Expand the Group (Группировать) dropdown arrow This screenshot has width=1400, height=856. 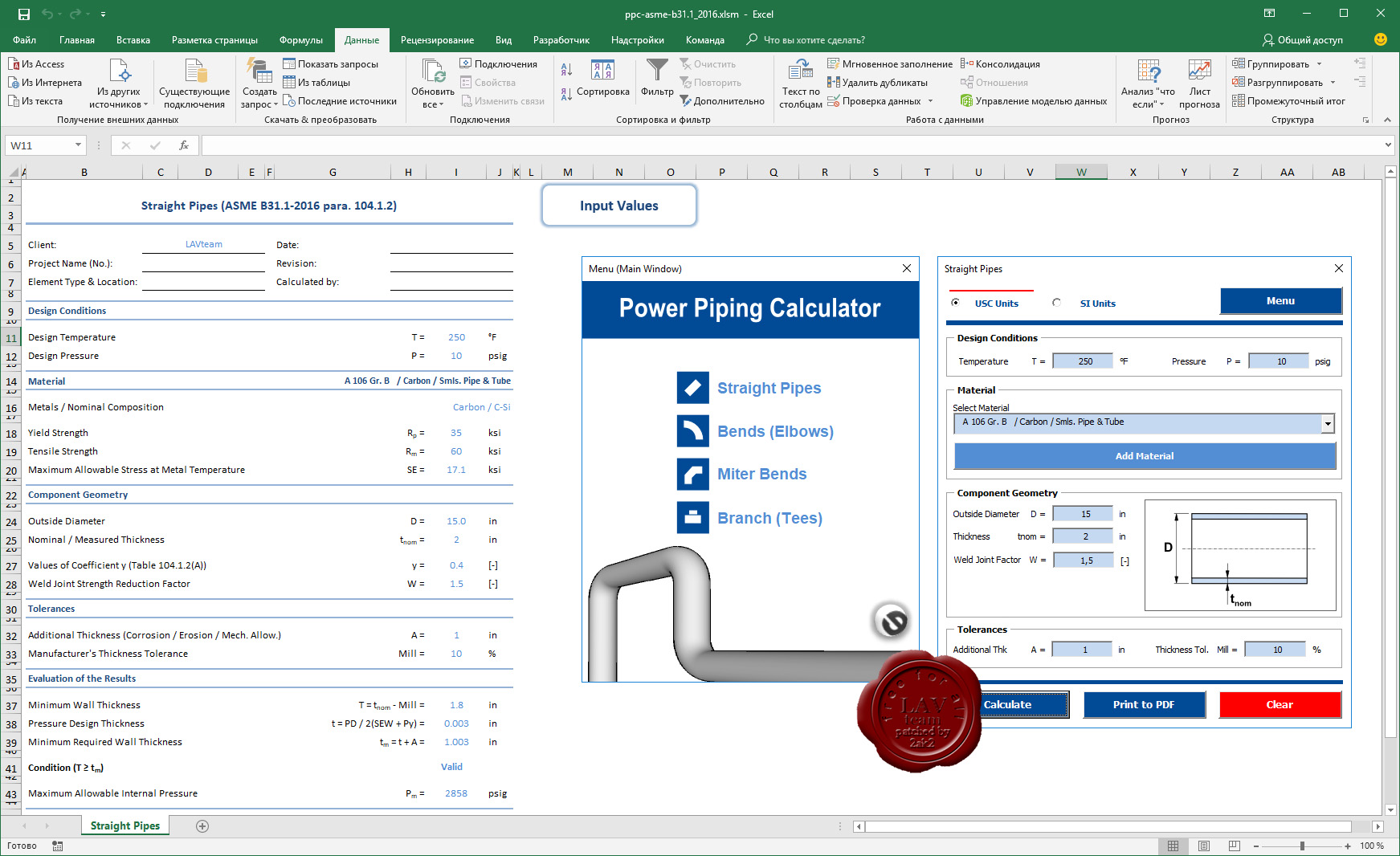[x=1319, y=64]
